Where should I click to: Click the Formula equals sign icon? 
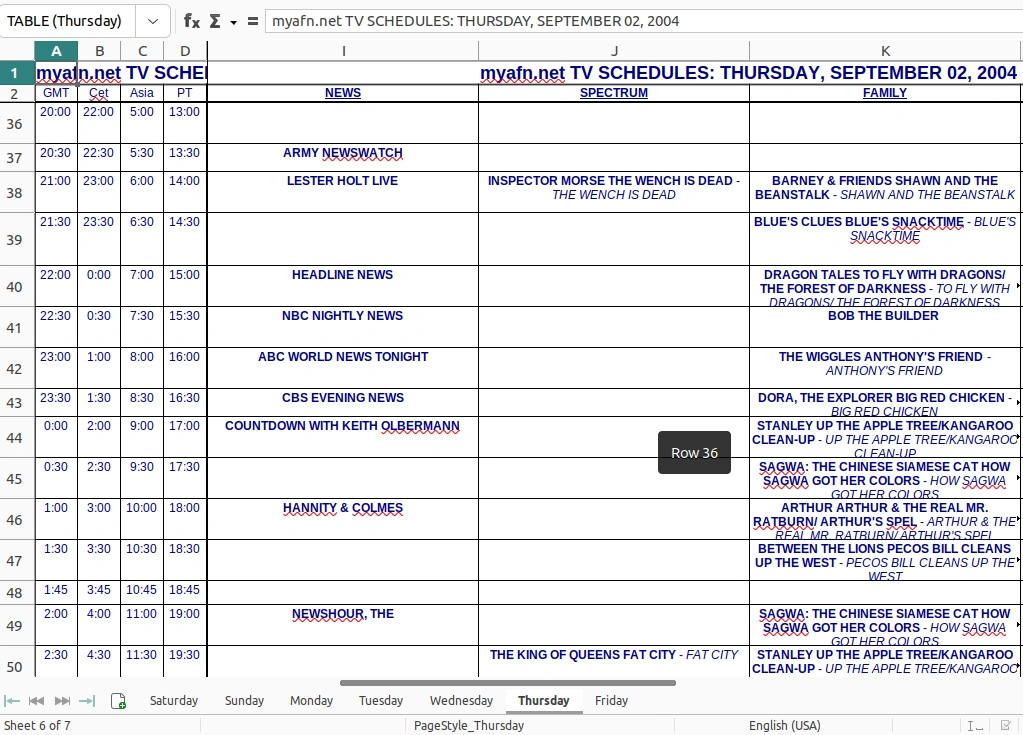pyautogui.click(x=252, y=21)
